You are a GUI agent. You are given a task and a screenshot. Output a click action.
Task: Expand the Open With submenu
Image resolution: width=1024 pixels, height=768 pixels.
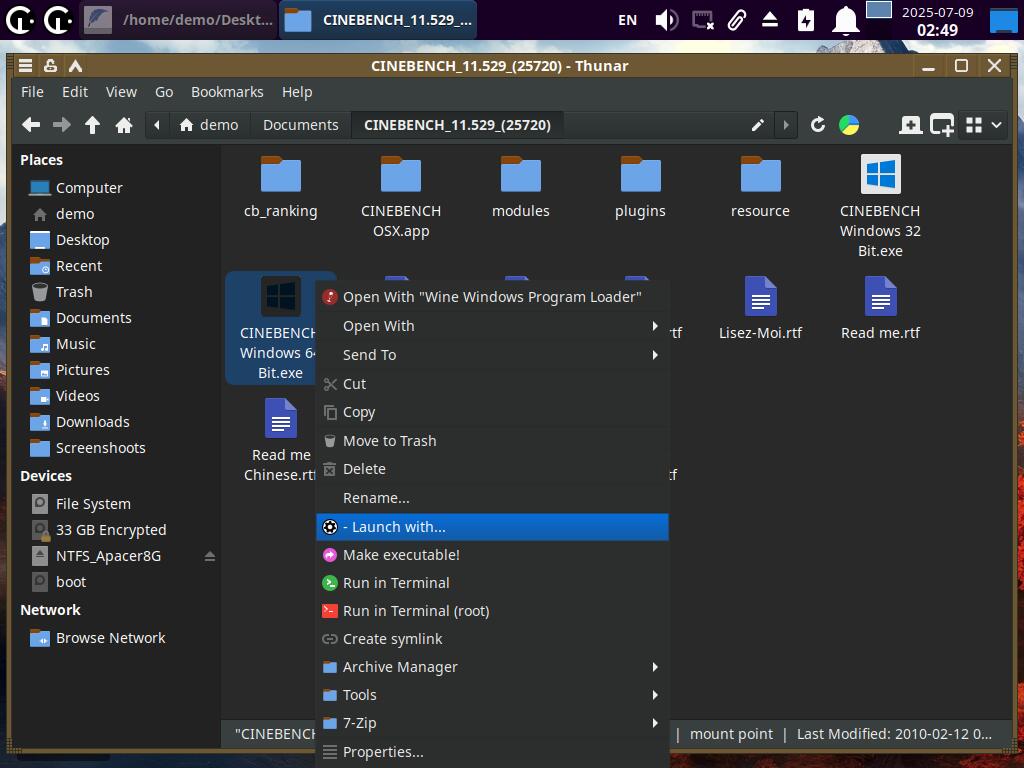click(x=492, y=326)
